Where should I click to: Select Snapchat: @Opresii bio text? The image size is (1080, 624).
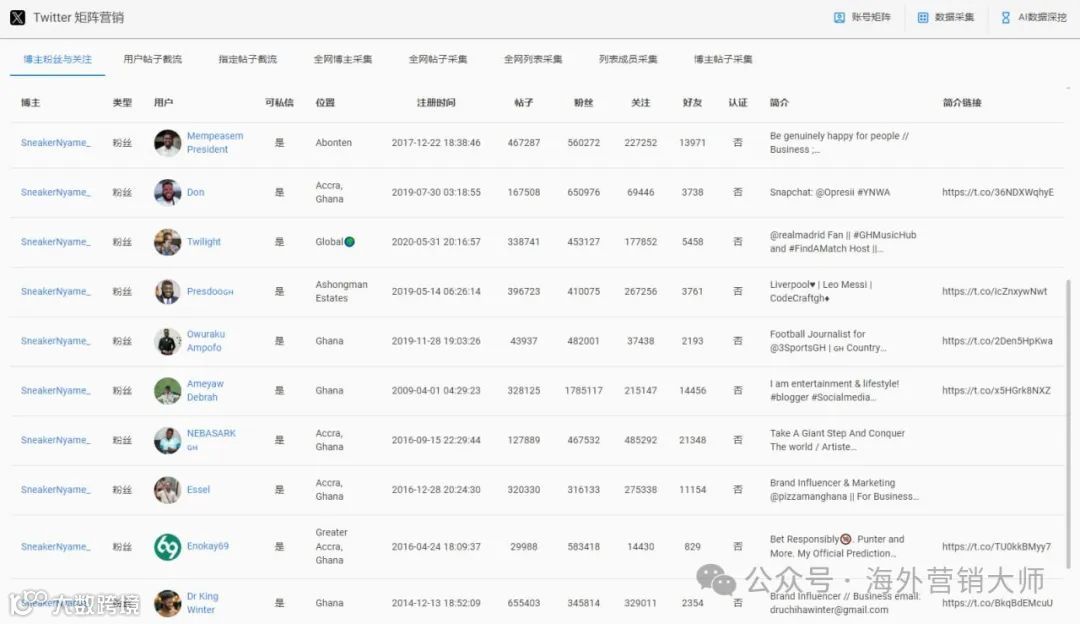pyautogui.click(x=830, y=192)
